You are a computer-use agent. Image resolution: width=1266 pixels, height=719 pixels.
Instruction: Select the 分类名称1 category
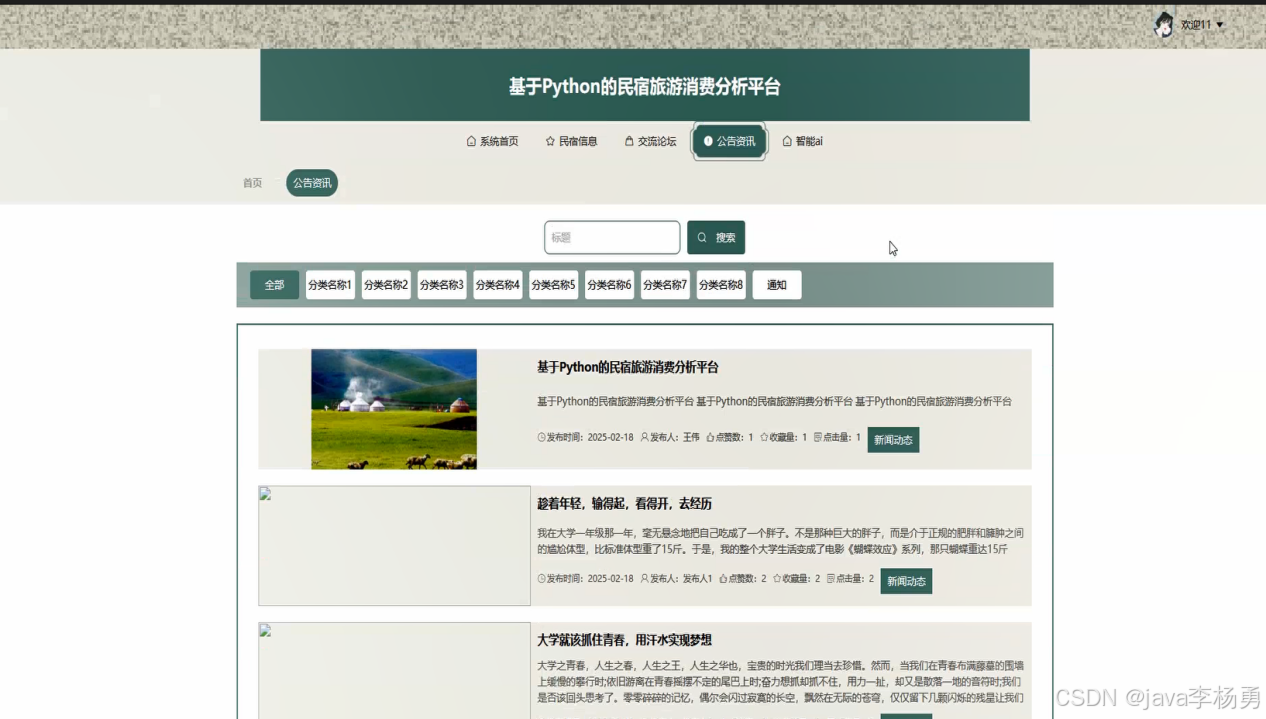330,285
